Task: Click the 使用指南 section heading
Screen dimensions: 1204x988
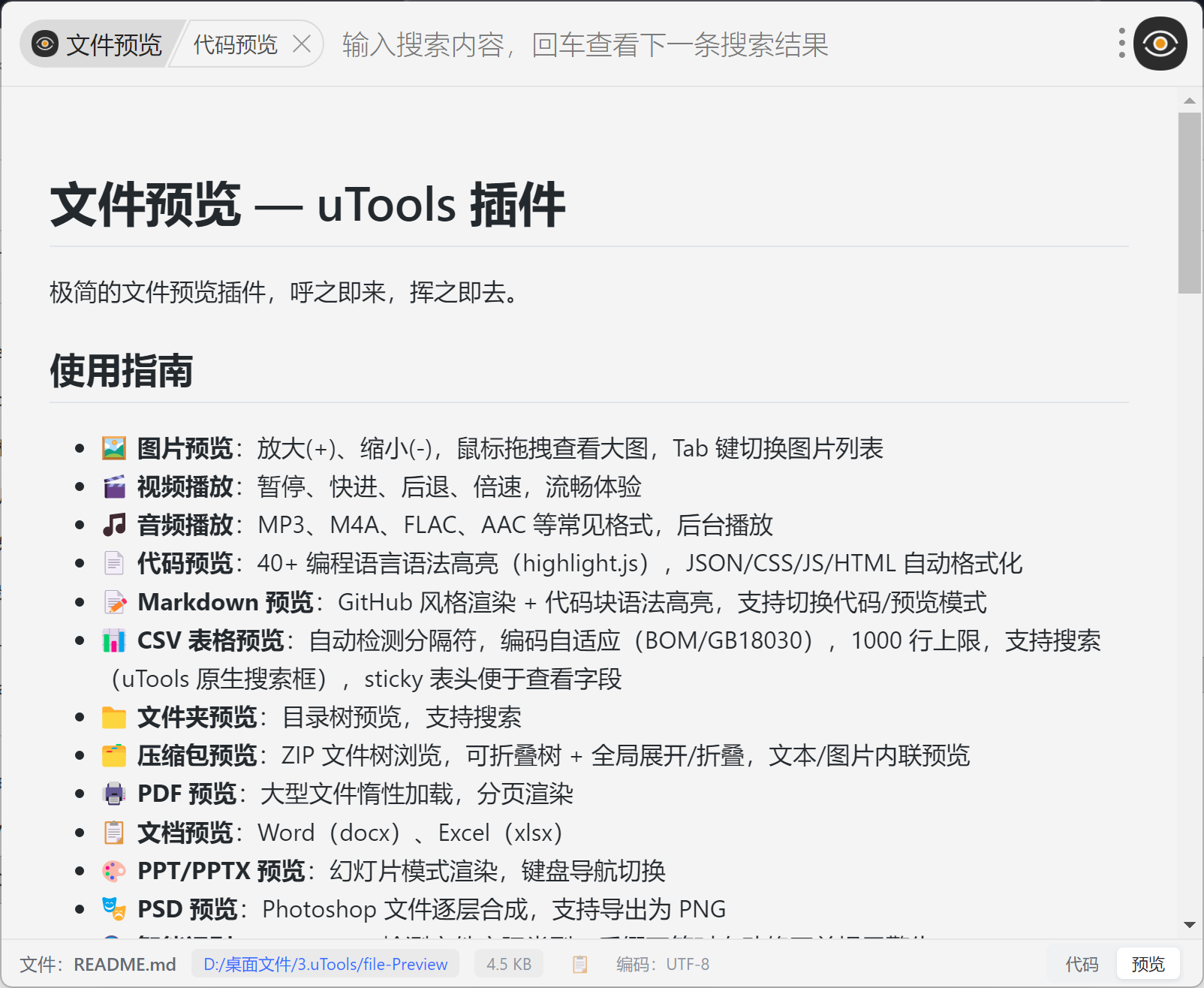Action: (x=122, y=371)
